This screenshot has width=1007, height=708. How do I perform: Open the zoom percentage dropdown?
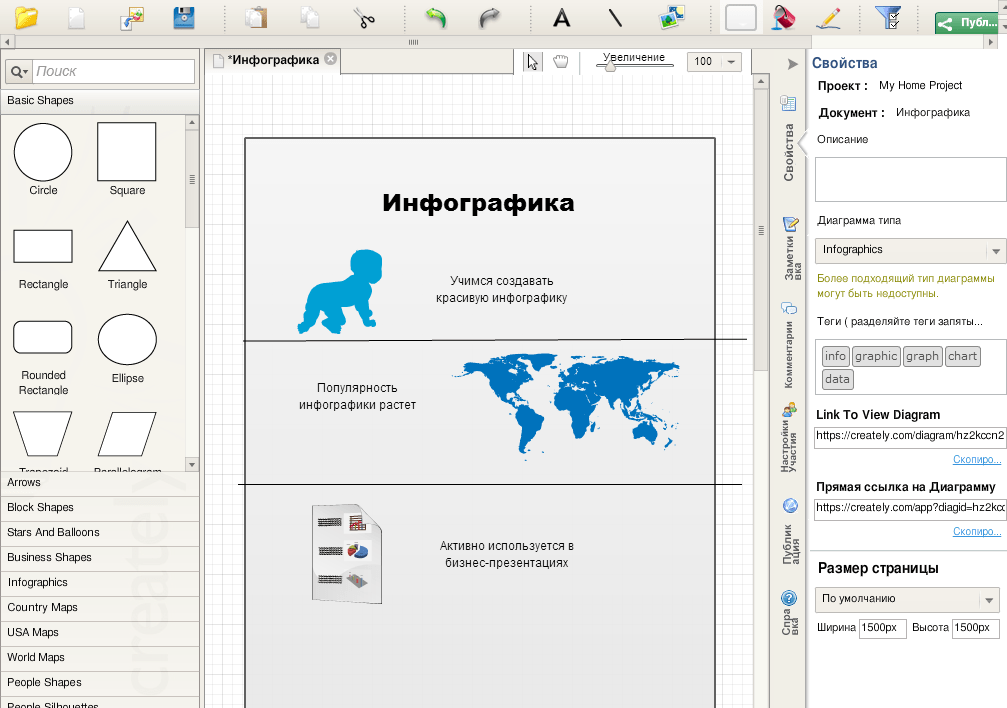[x=733, y=62]
